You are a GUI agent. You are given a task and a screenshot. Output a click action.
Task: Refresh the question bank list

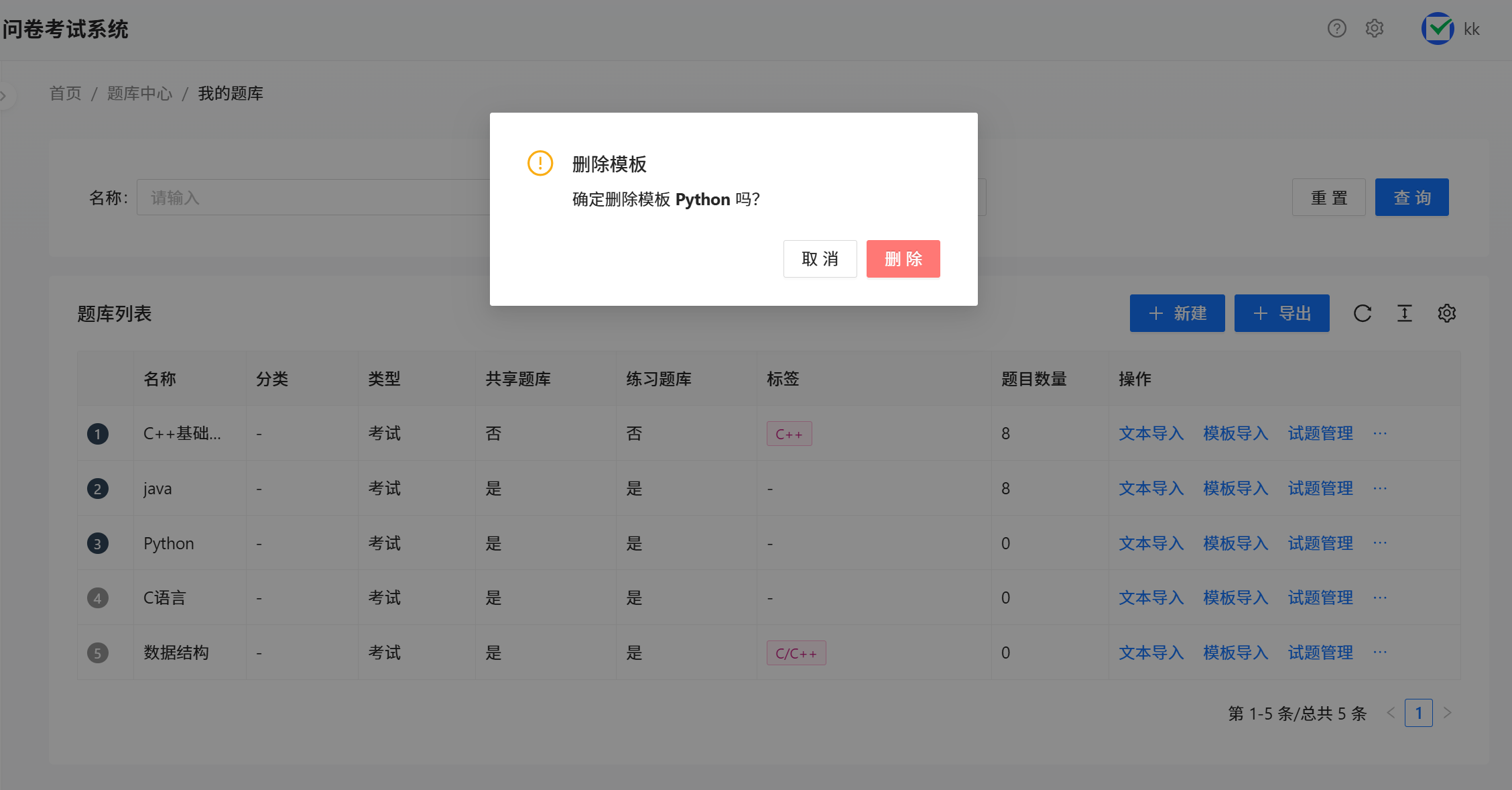1362,313
